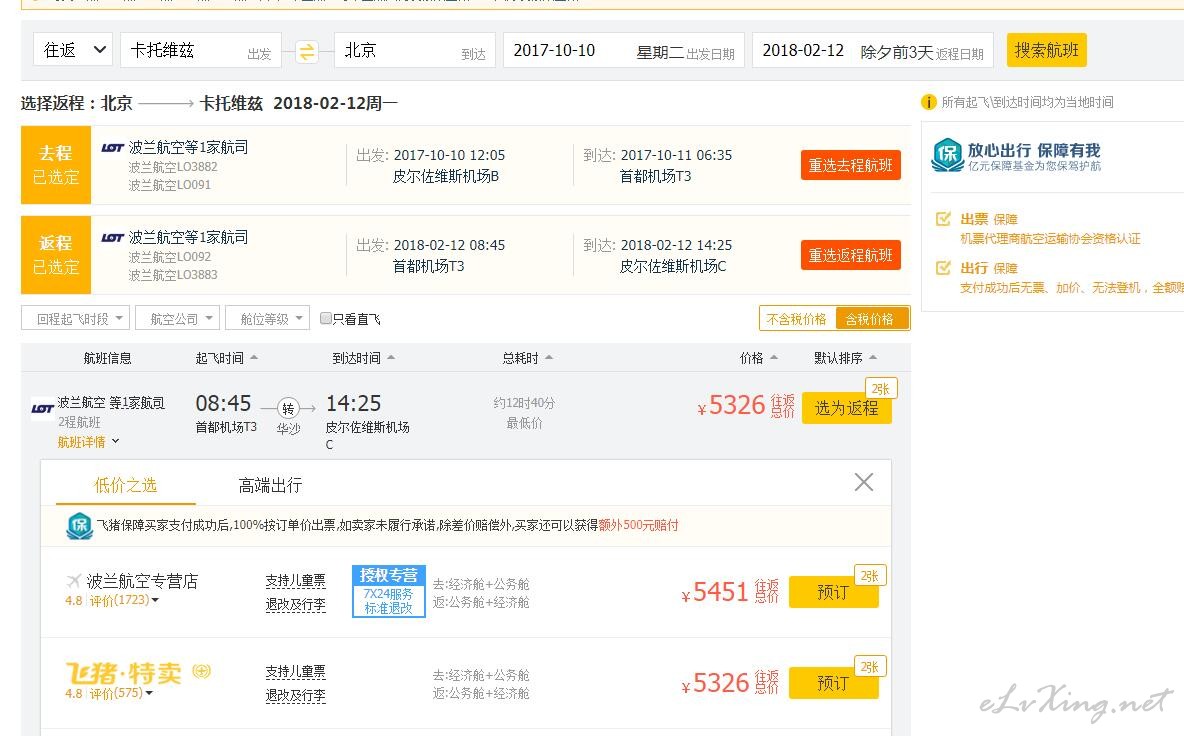This screenshot has width=1184, height=736.
Task: Click 重选去程航班 to reselect outbound flight
Action: (850, 165)
